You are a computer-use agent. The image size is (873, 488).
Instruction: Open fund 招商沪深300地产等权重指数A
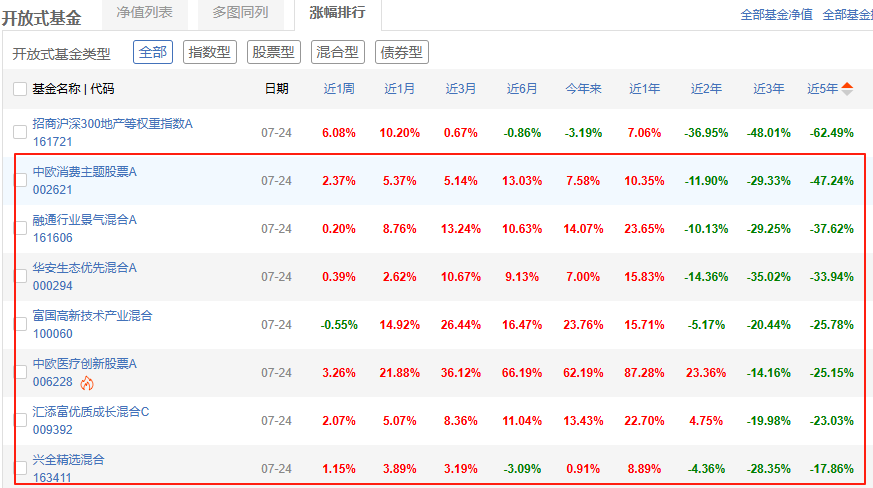click(x=112, y=124)
